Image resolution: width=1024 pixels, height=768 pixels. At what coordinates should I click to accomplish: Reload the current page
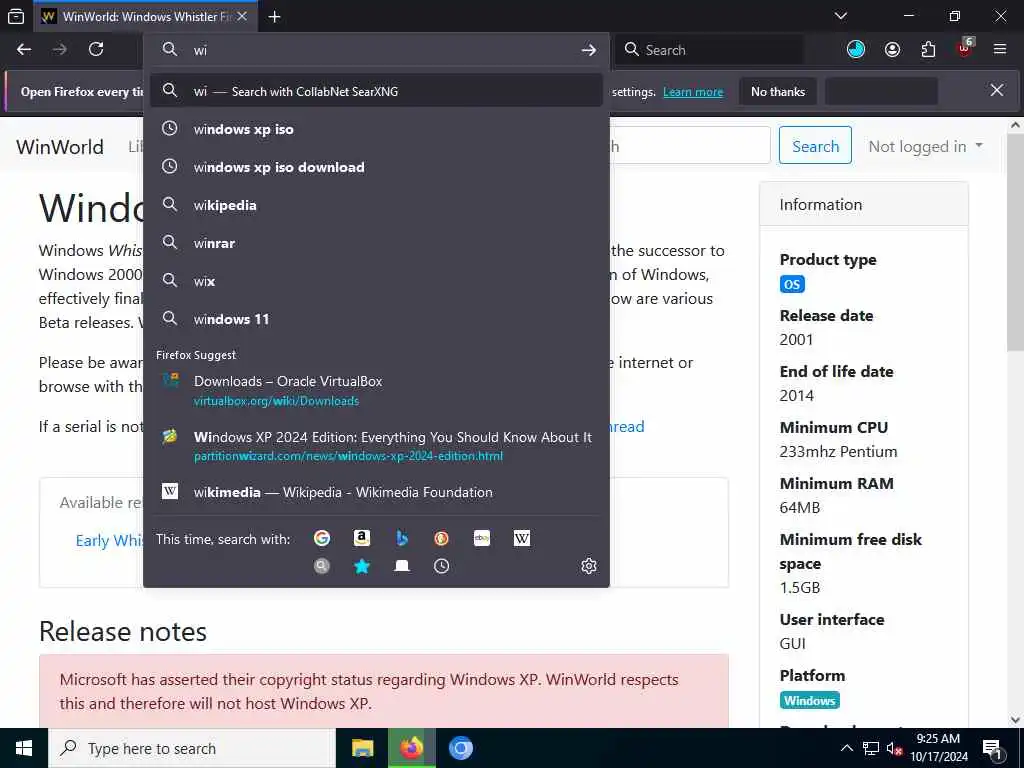96,50
